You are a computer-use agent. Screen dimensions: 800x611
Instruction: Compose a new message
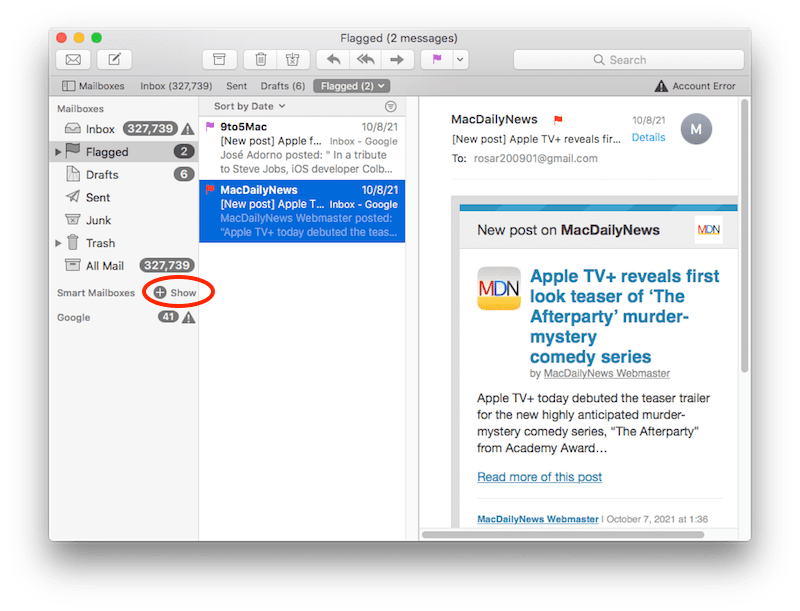point(113,59)
